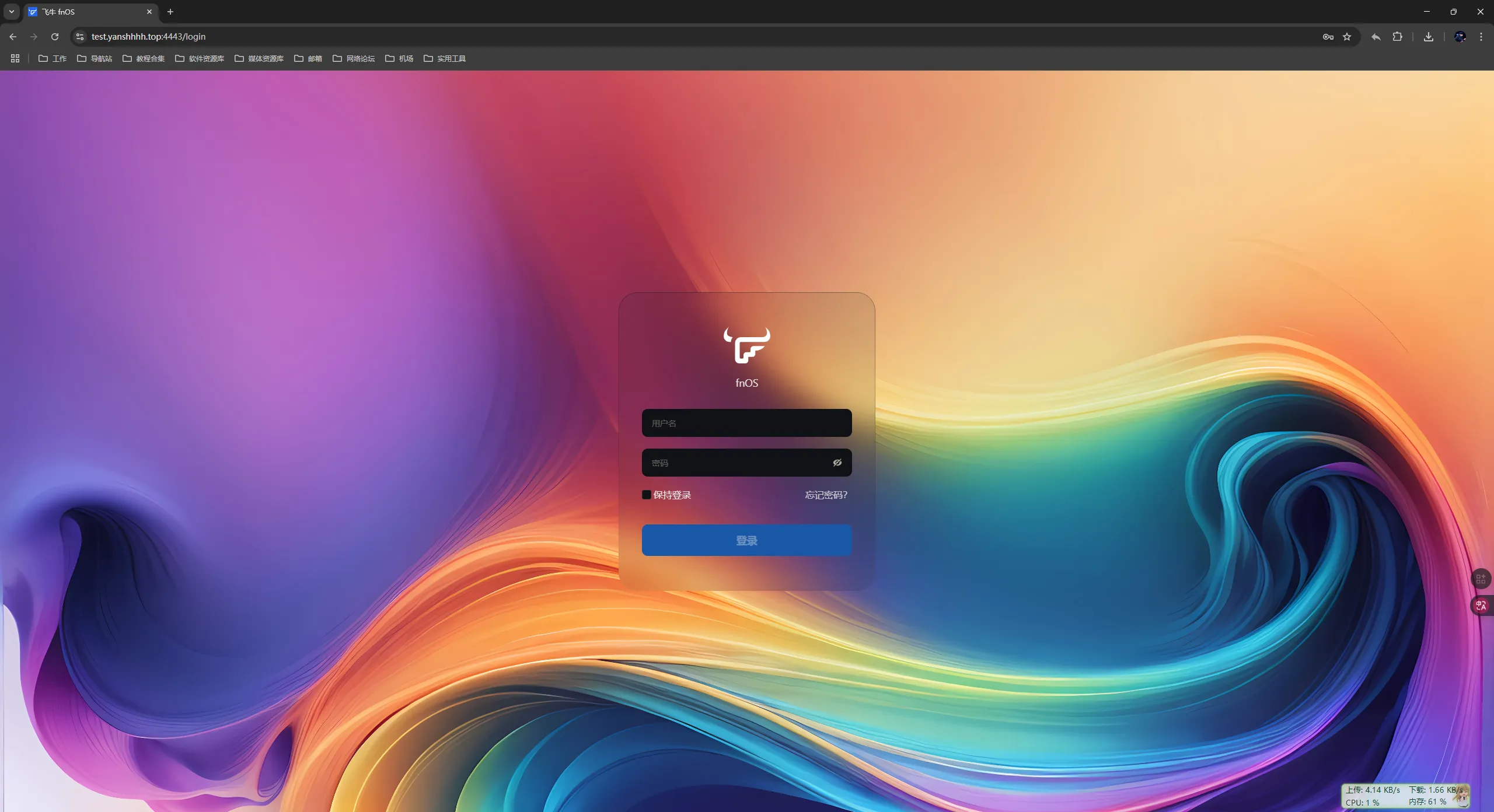Focus the 密码 password field

tap(746, 463)
